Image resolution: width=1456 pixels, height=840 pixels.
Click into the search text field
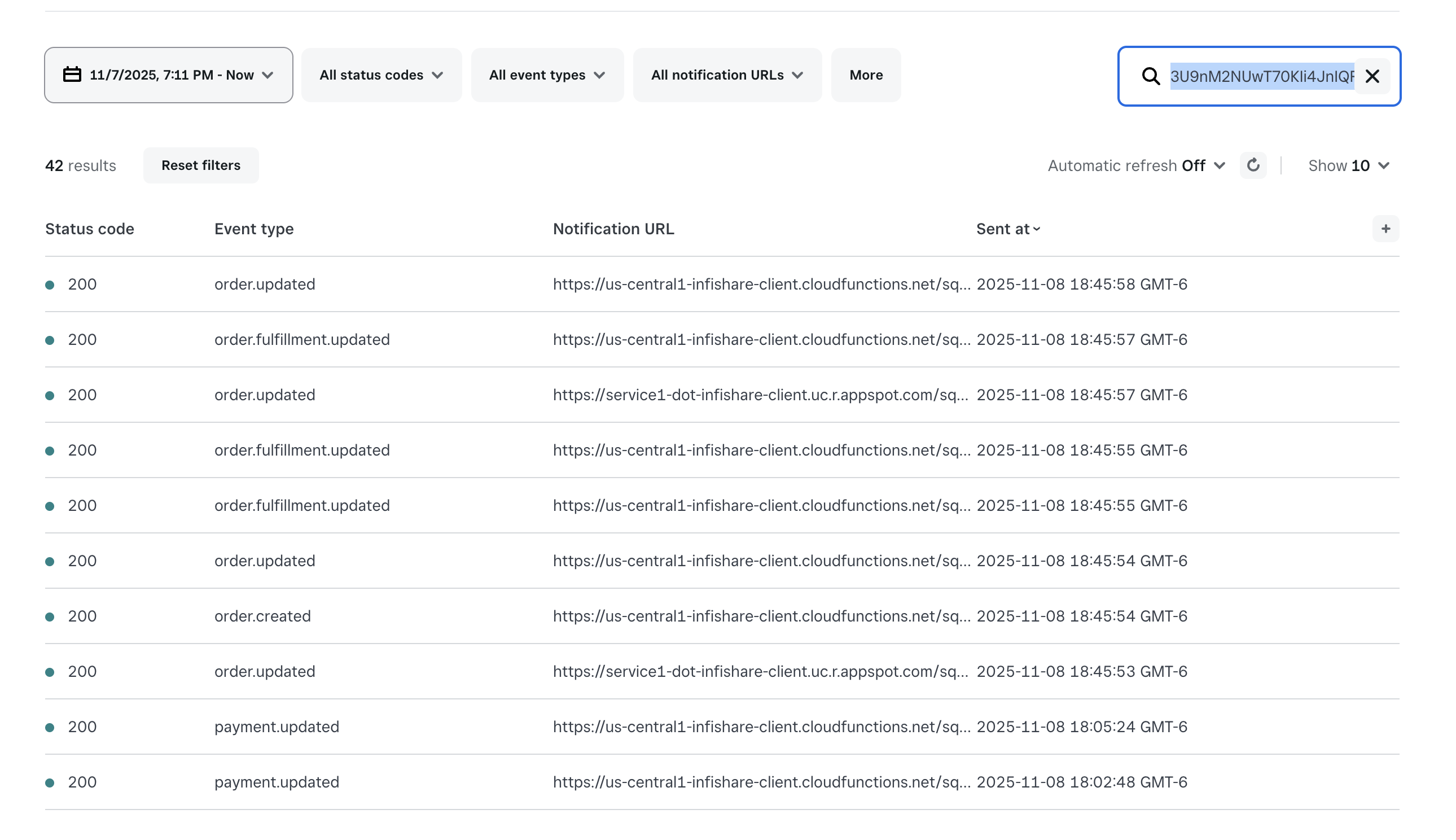coord(1261,76)
